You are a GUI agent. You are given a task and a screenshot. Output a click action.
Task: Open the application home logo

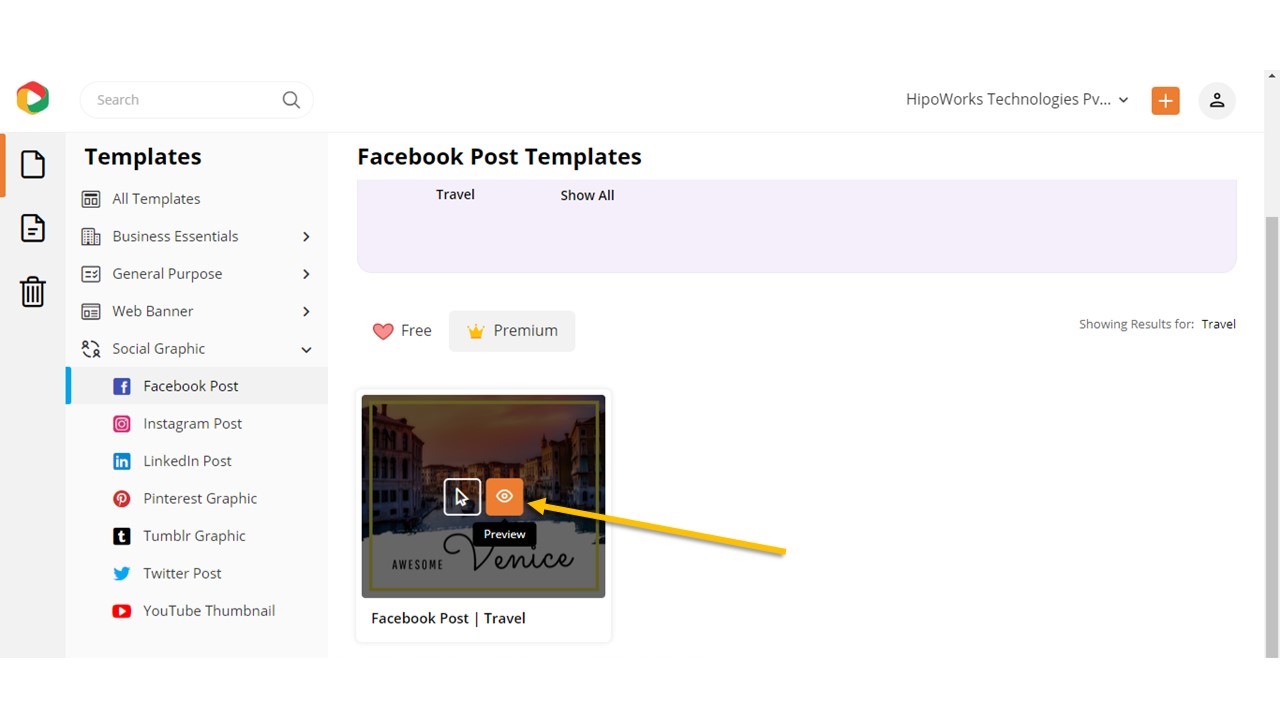(x=32, y=98)
